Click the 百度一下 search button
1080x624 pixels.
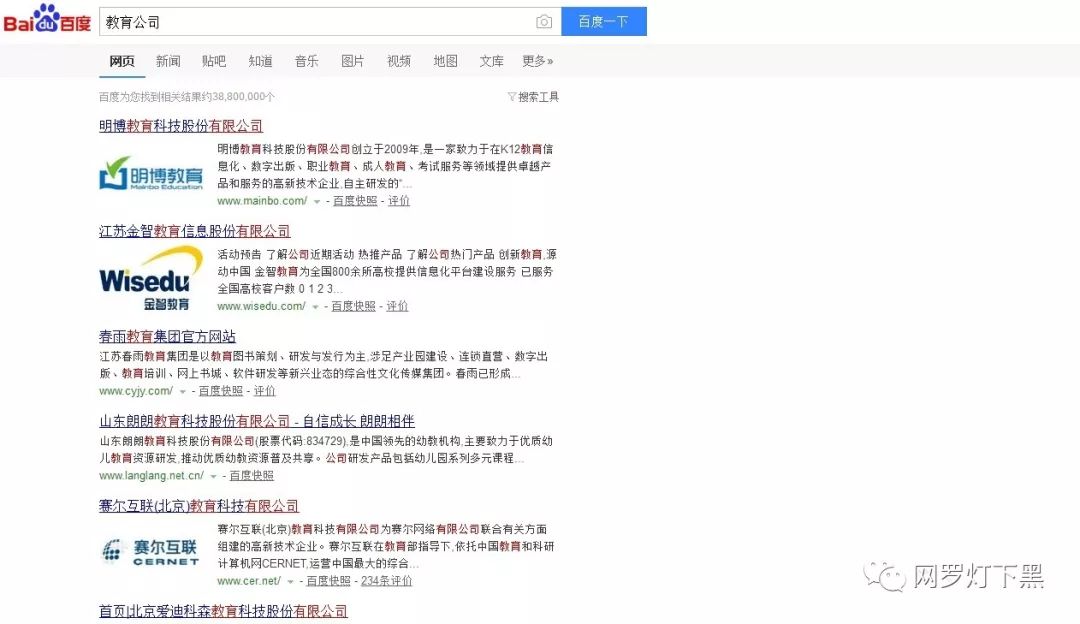point(604,20)
